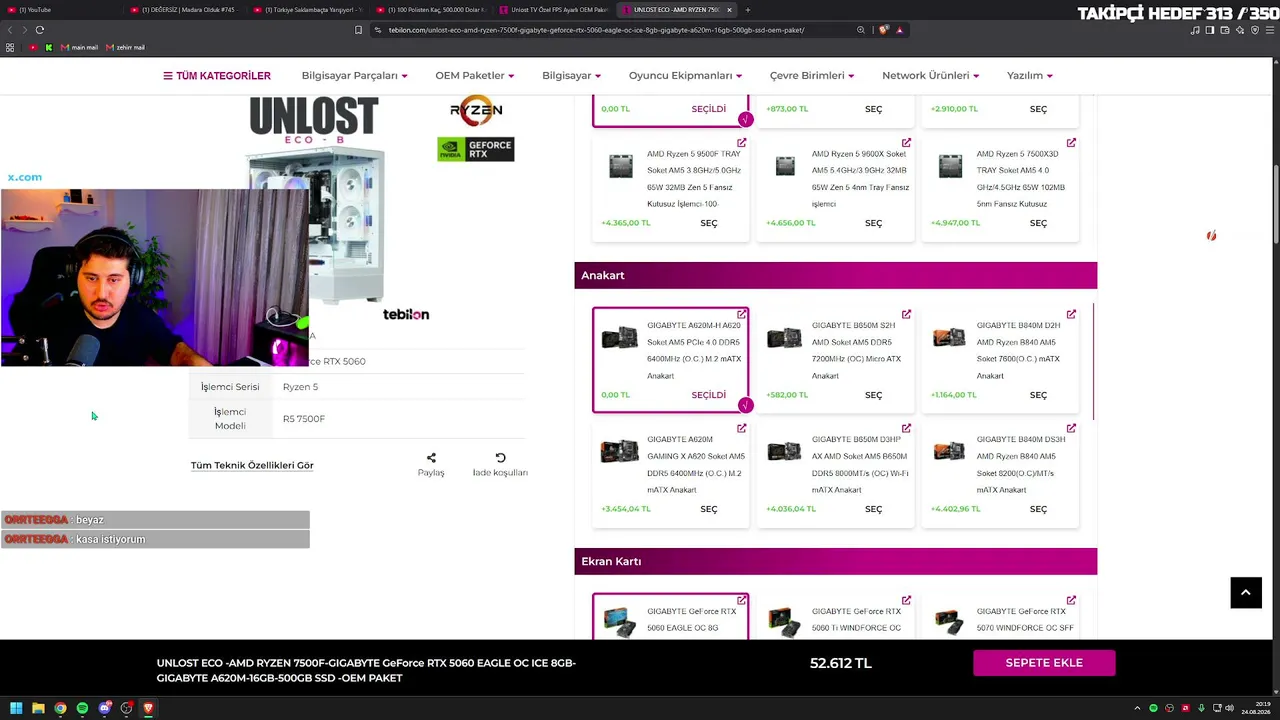
Task: Select the B650M D3HP AX motherboard
Action: coord(873,509)
